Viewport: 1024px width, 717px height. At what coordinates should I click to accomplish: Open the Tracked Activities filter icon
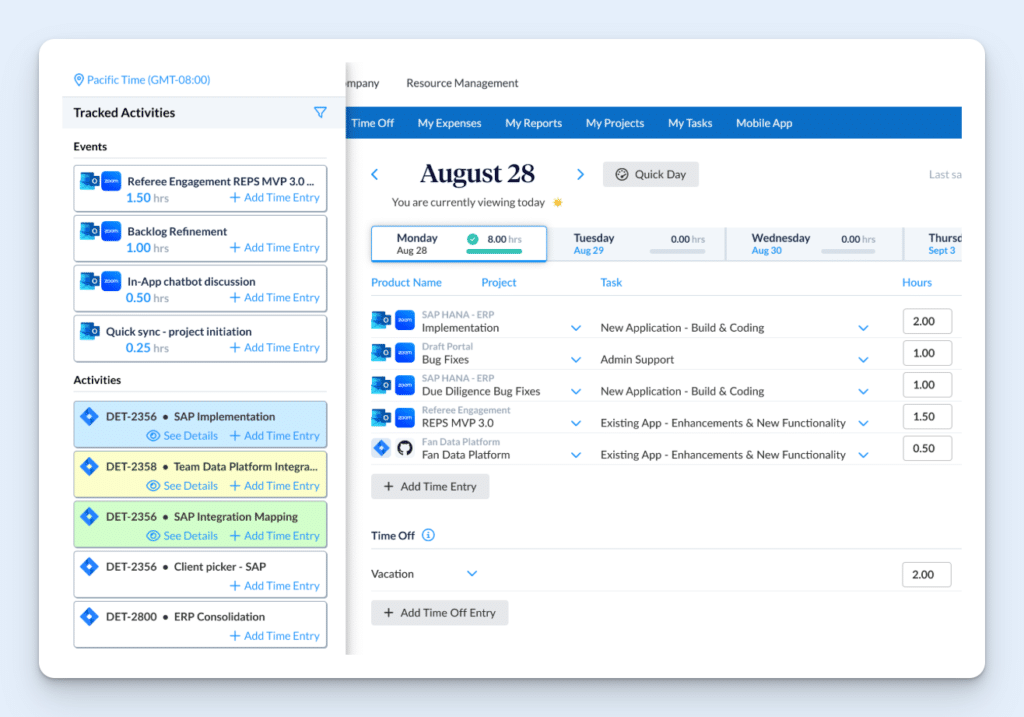[x=320, y=112]
